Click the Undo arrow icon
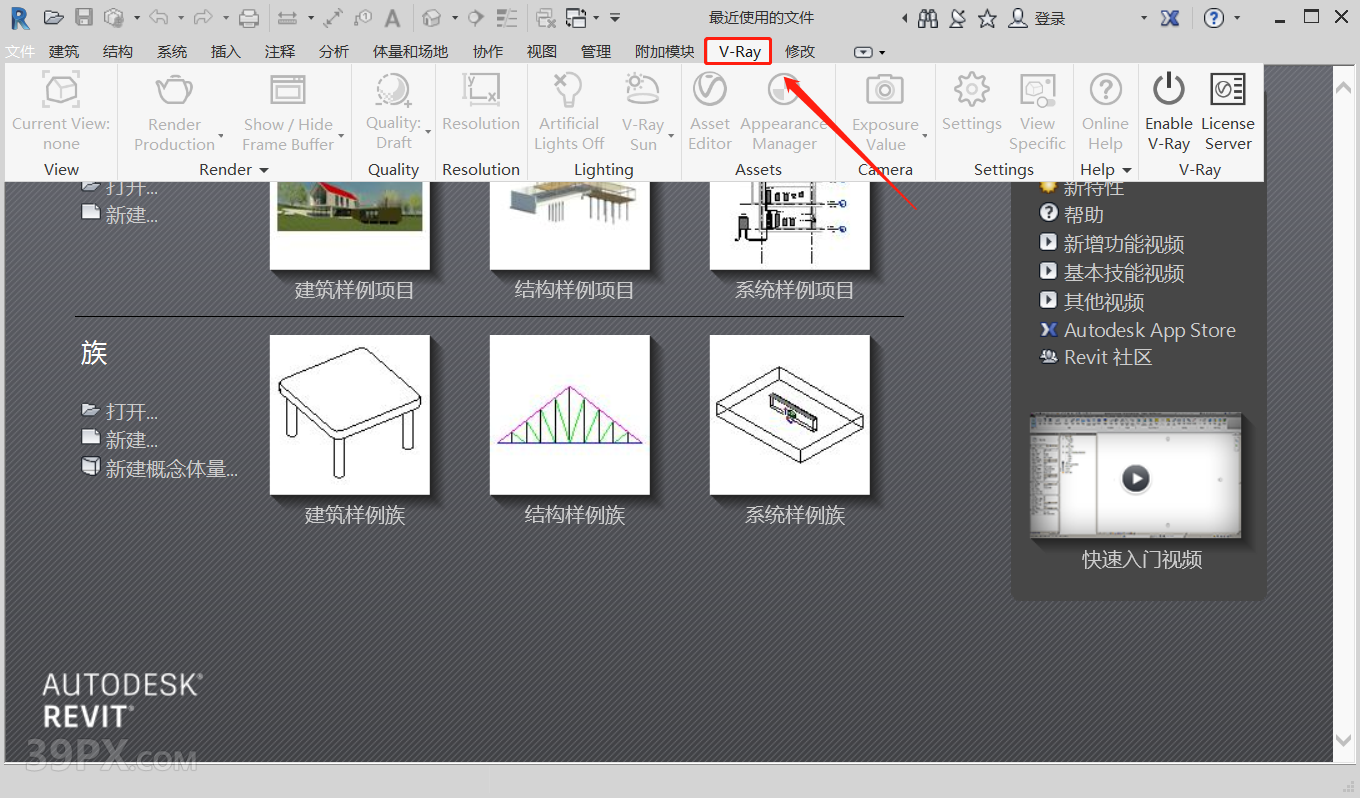The image size is (1360, 798). [158, 17]
